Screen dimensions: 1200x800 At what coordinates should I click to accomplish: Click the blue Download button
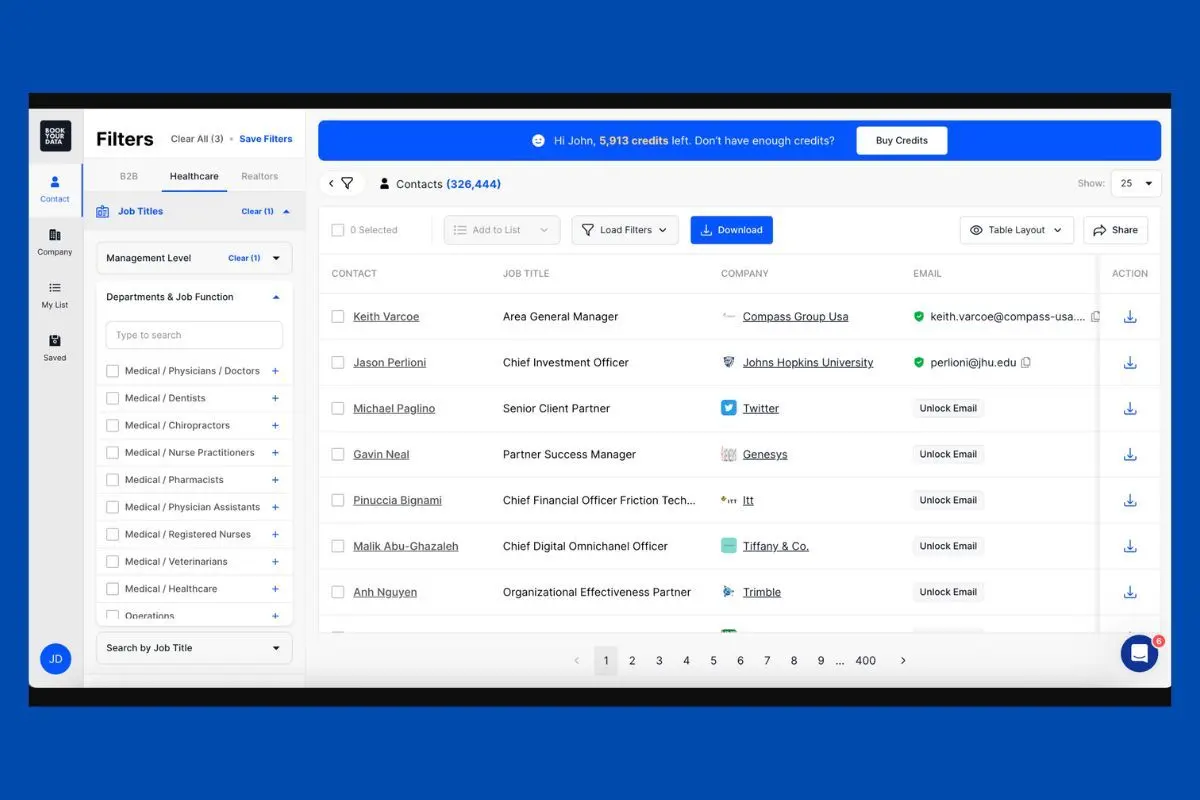pyautogui.click(x=732, y=230)
